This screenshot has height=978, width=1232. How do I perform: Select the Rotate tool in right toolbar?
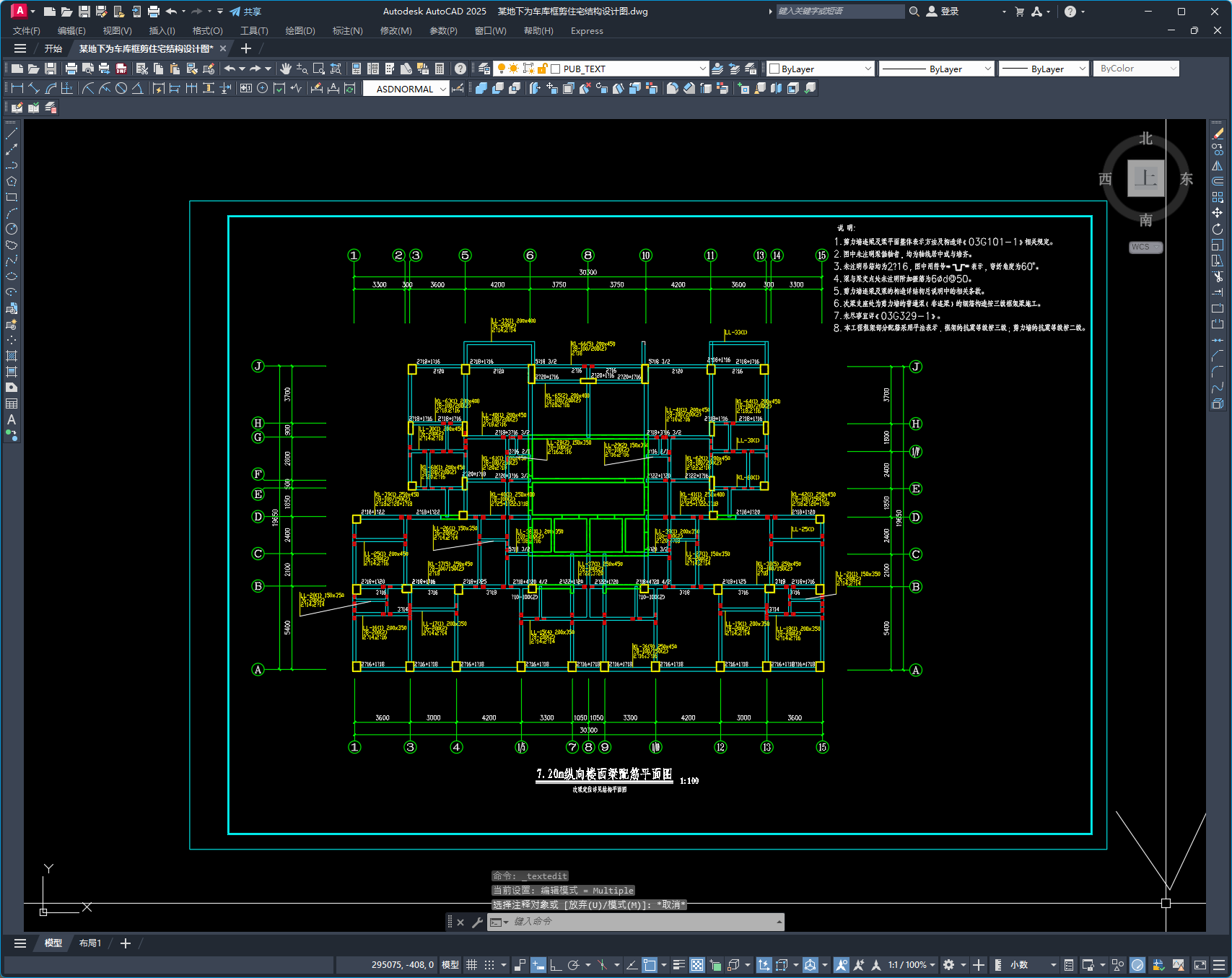pos(1218,229)
